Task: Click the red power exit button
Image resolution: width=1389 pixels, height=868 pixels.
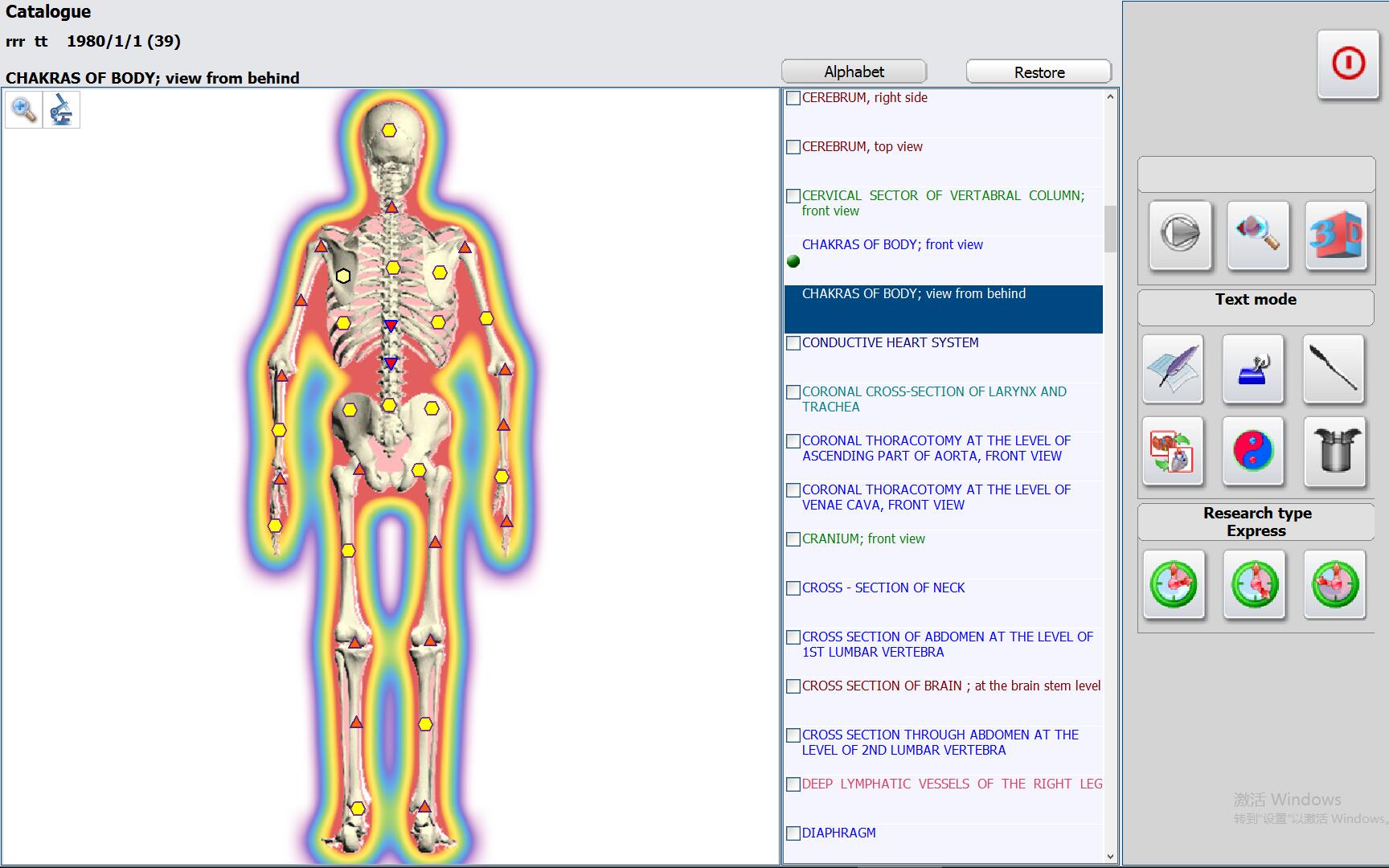Action: click(x=1348, y=63)
